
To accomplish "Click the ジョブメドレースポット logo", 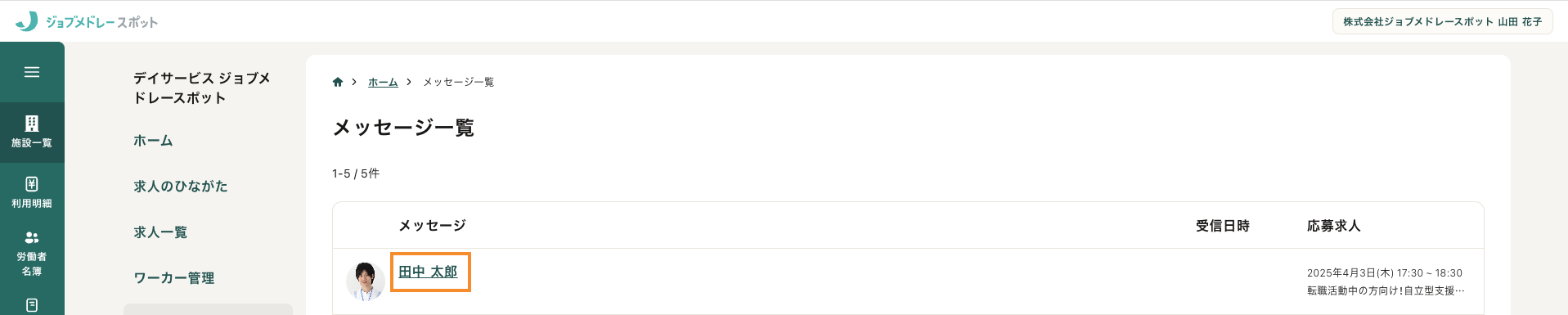I will [x=88, y=22].
